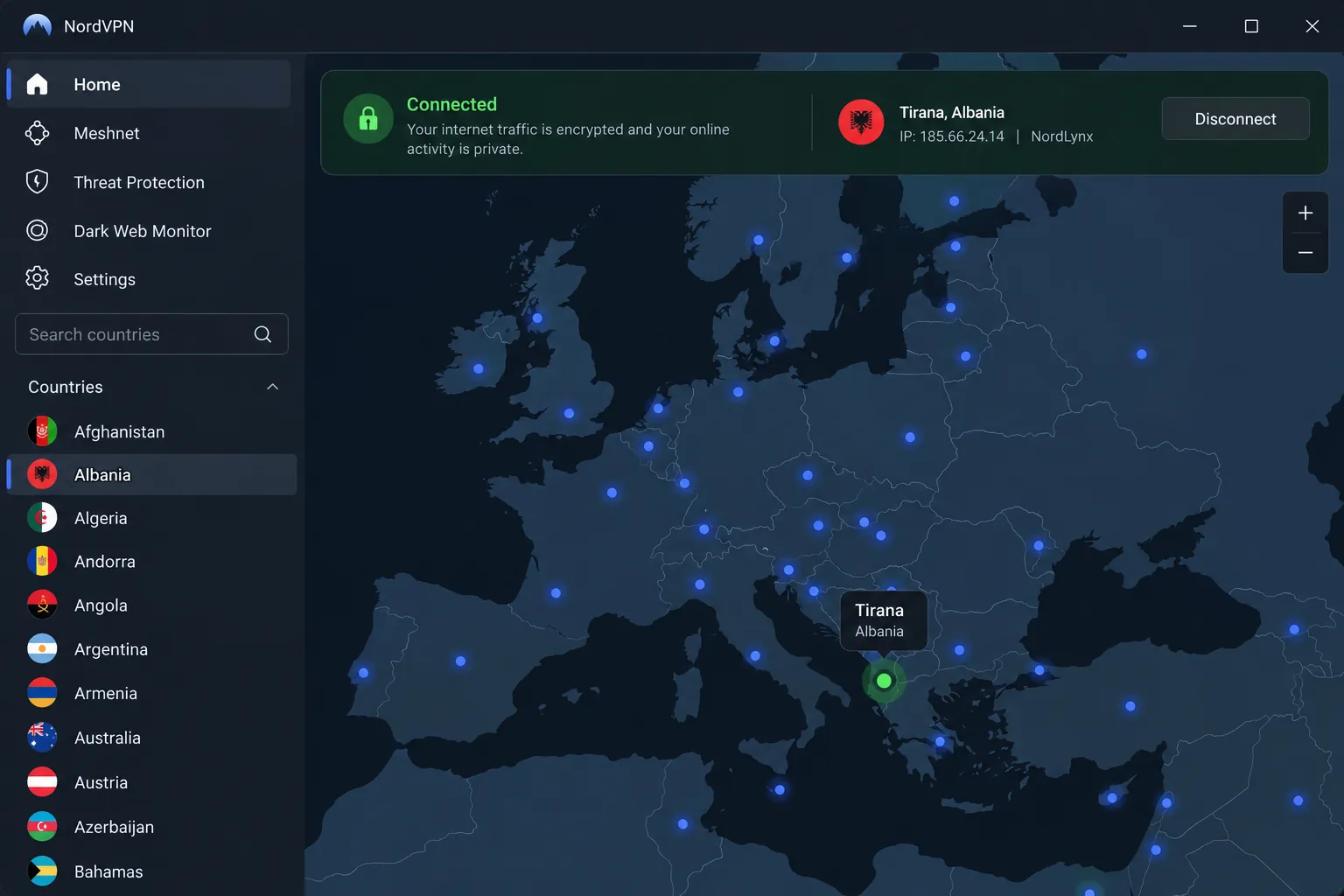The height and width of the screenshot is (896, 1344).
Task: Click the IP address 185.66.24.14
Action: pyautogui.click(x=952, y=136)
